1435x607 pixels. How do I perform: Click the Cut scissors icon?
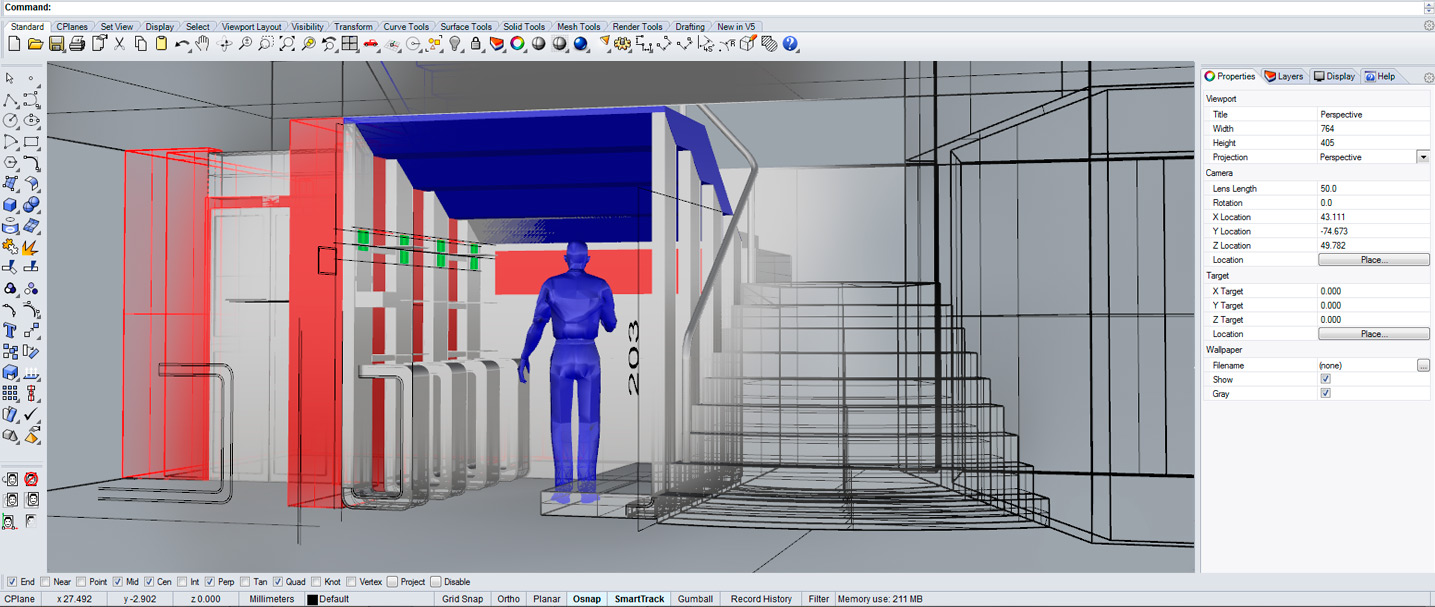click(x=120, y=44)
